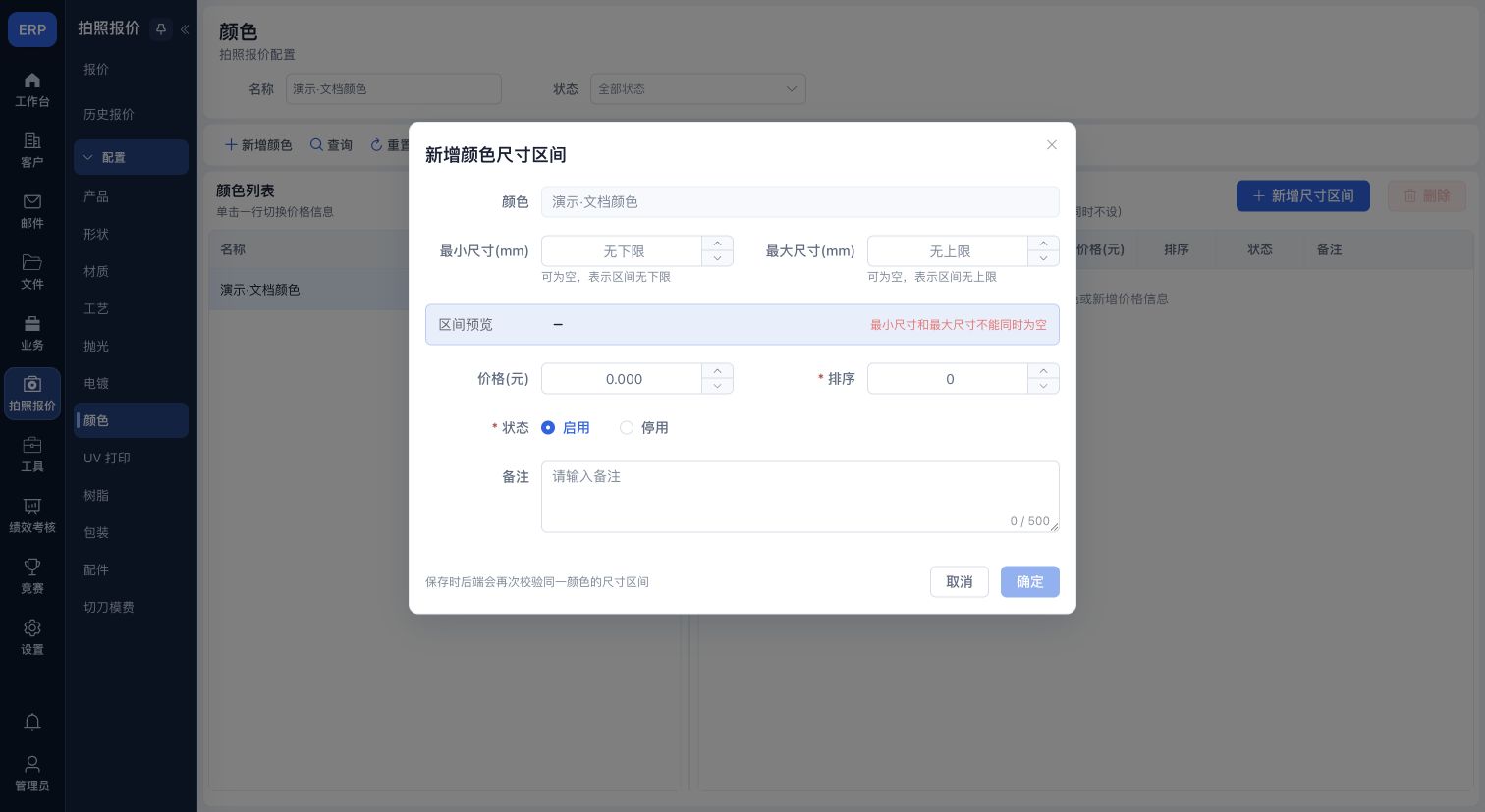Click the ERP logo

32,29
